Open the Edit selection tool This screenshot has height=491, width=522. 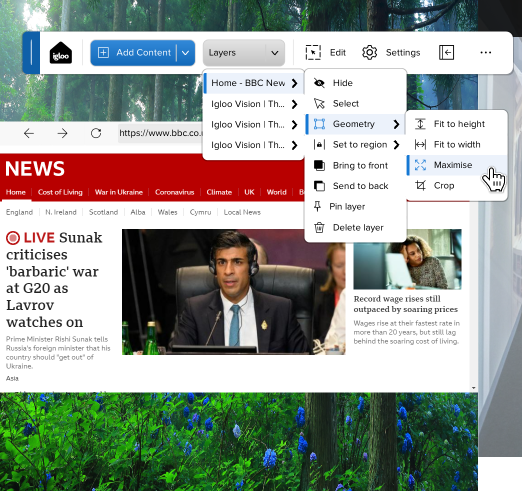(326, 53)
